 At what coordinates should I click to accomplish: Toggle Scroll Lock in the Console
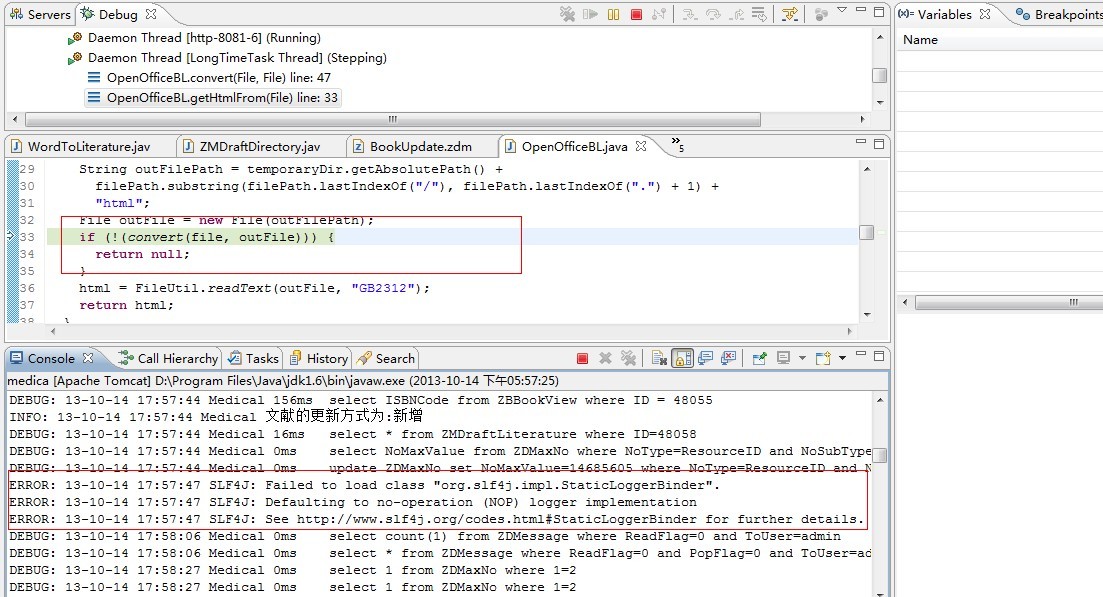point(683,358)
